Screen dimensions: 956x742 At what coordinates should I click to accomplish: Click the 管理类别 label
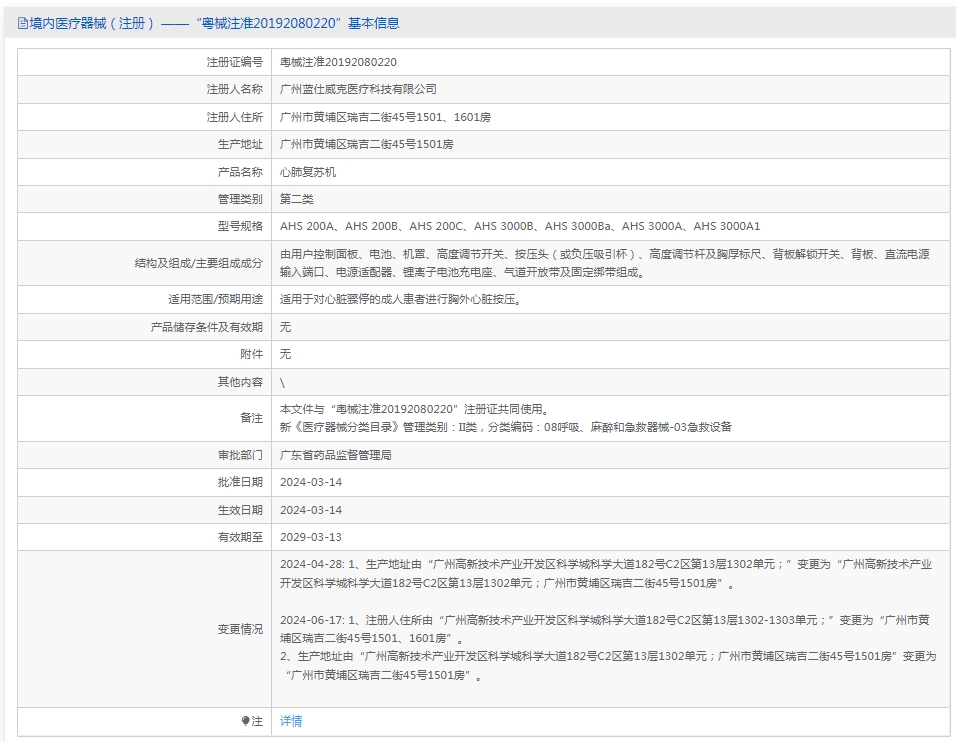240,199
